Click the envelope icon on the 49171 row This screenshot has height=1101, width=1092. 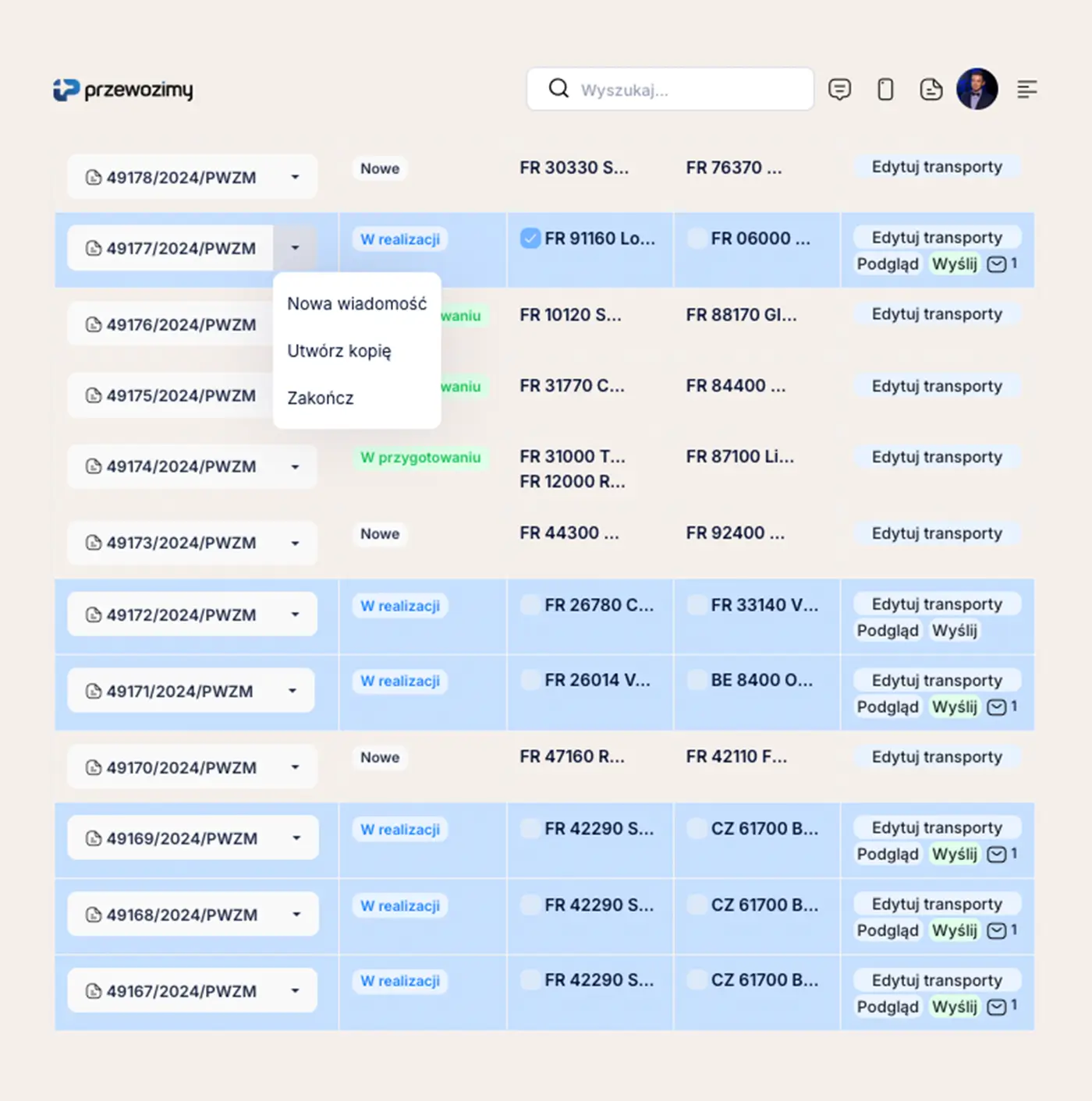[997, 707]
